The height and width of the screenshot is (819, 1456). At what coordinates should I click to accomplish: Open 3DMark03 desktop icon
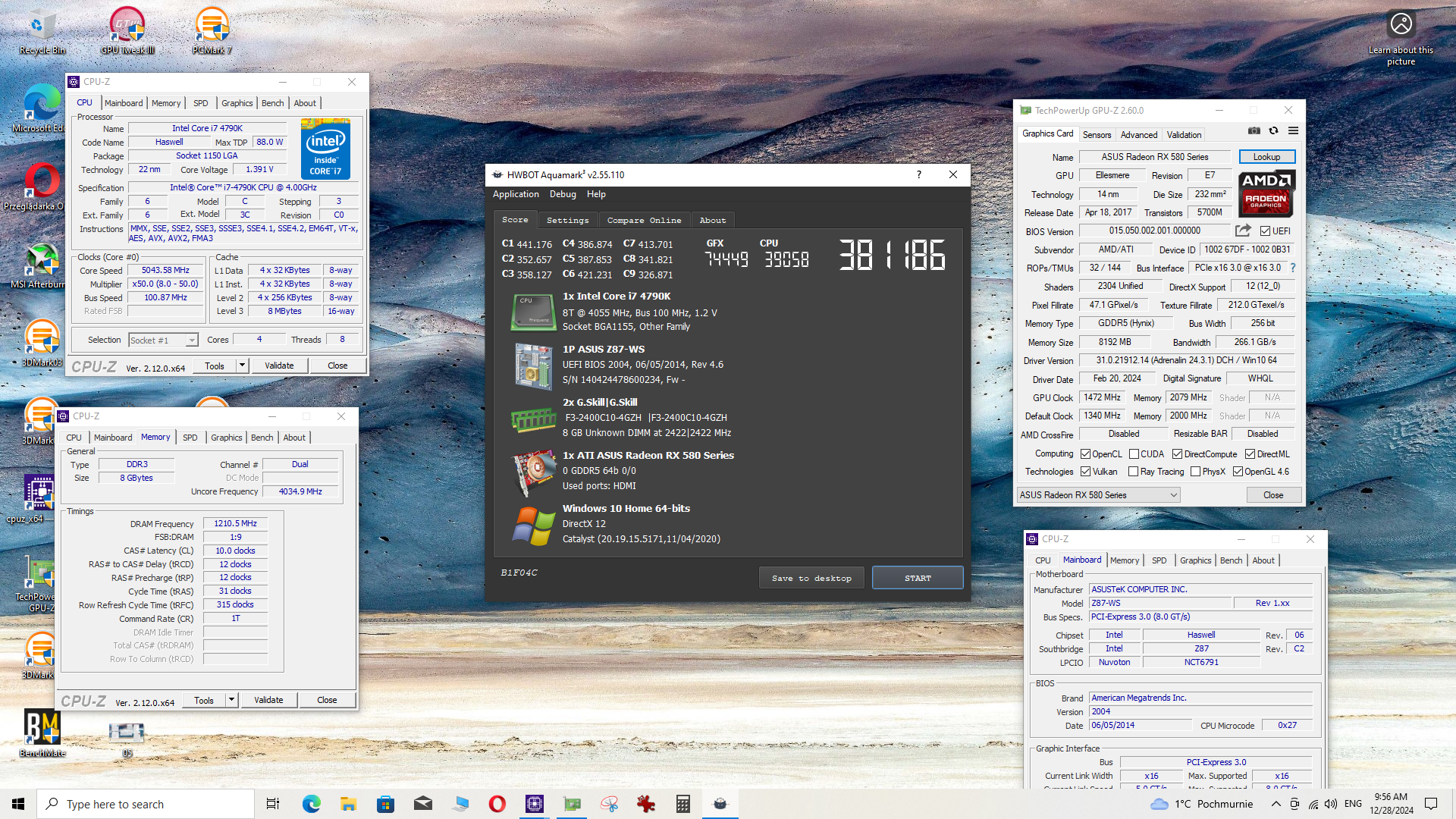(x=42, y=343)
